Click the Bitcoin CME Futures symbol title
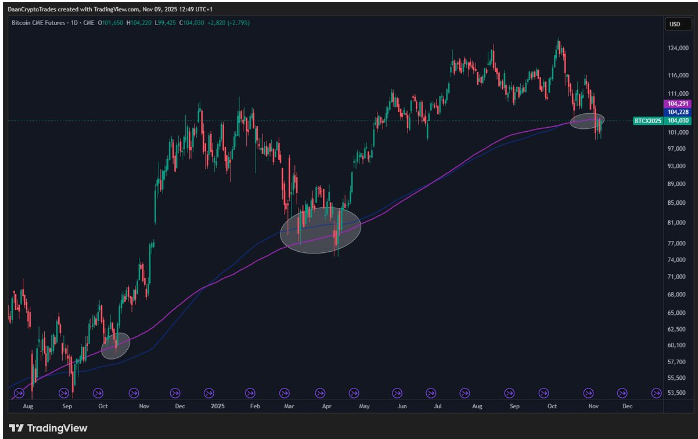Image resolution: width=698 pixels, height=439 pixels. pos(47,20)
